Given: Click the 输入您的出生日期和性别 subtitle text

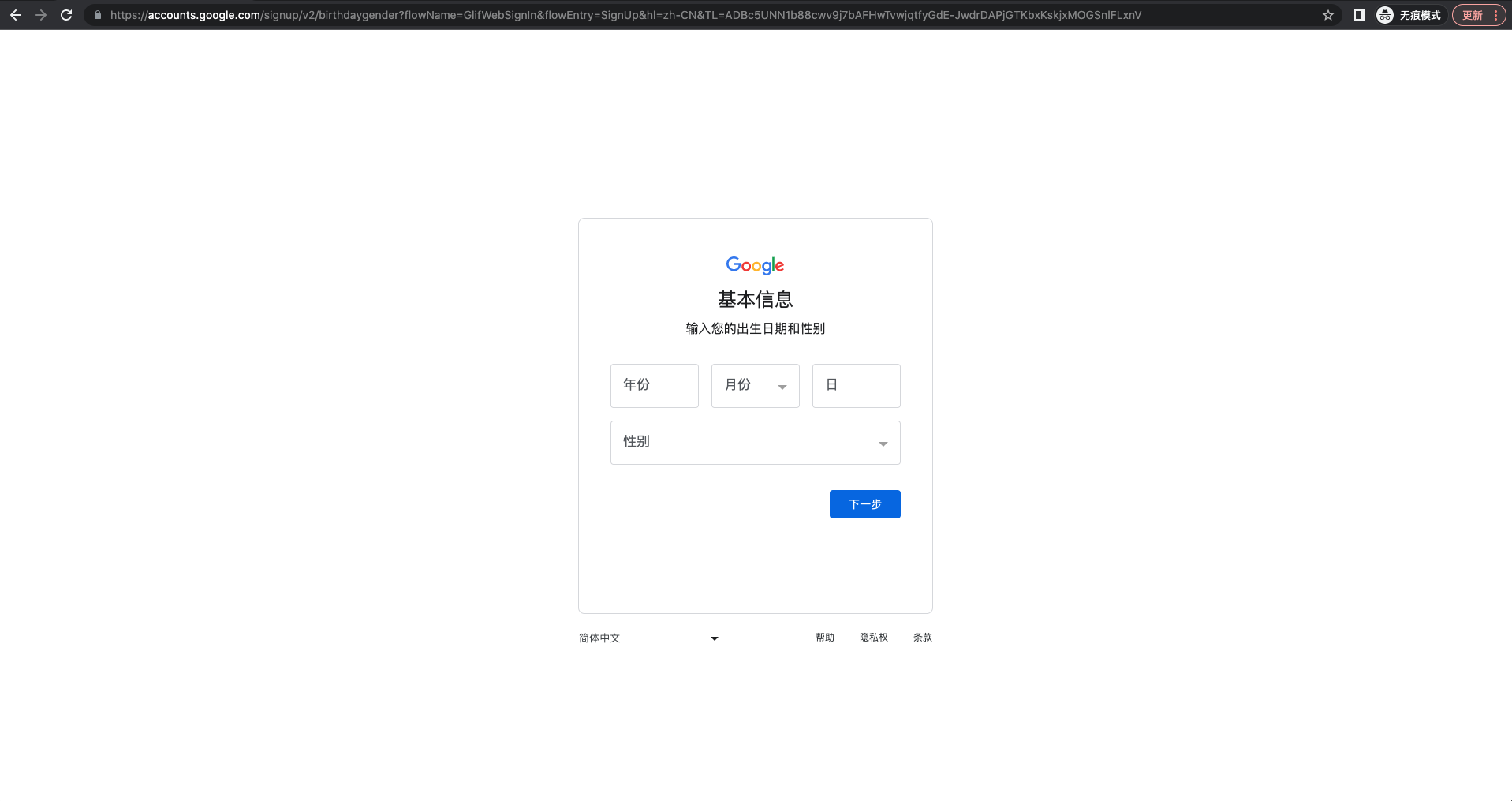Looking at the screenshot, I should (756, 328).
